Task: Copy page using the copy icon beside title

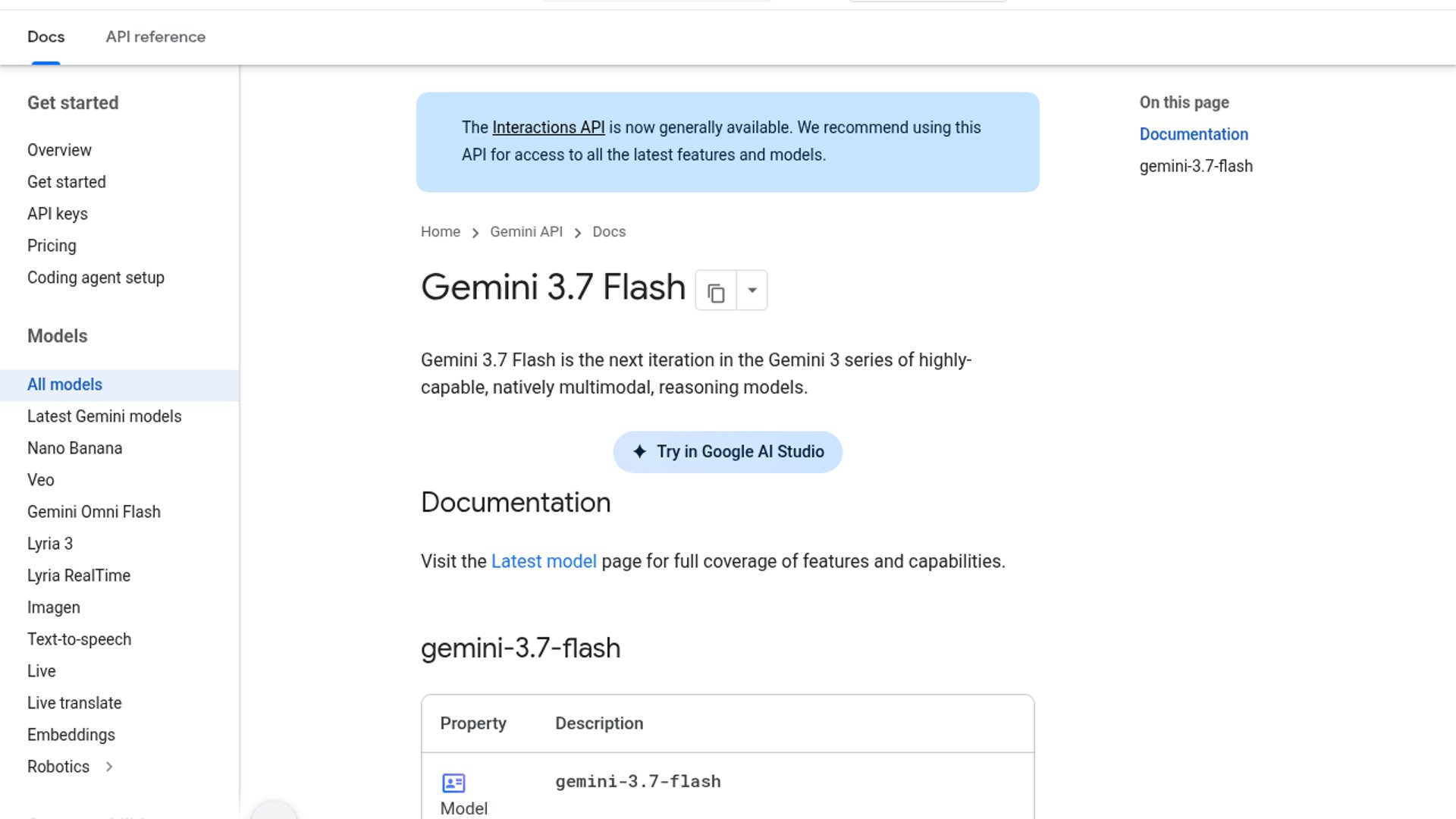Action: pyautogui.click(x=716, y=290)
